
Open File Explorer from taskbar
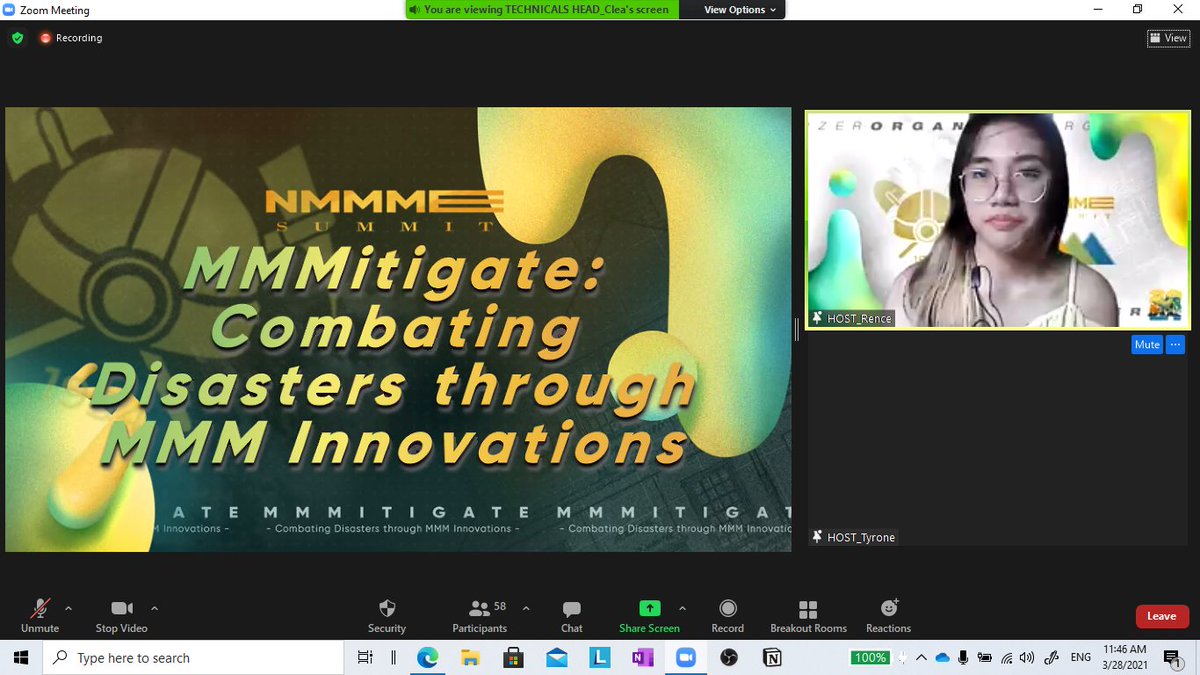click(471, 657)
